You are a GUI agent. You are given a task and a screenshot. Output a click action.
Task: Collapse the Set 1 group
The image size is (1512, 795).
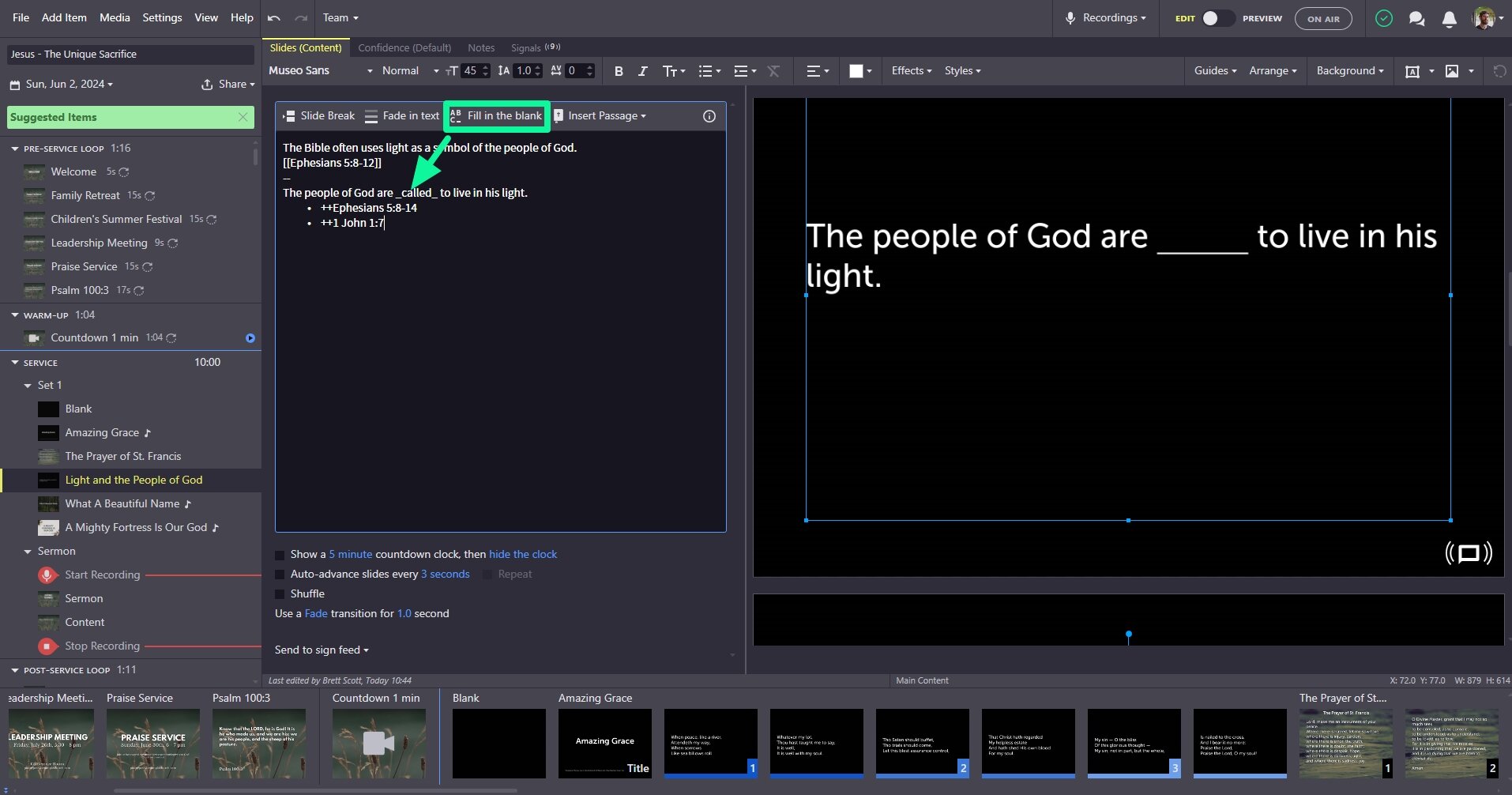(28, 386)
